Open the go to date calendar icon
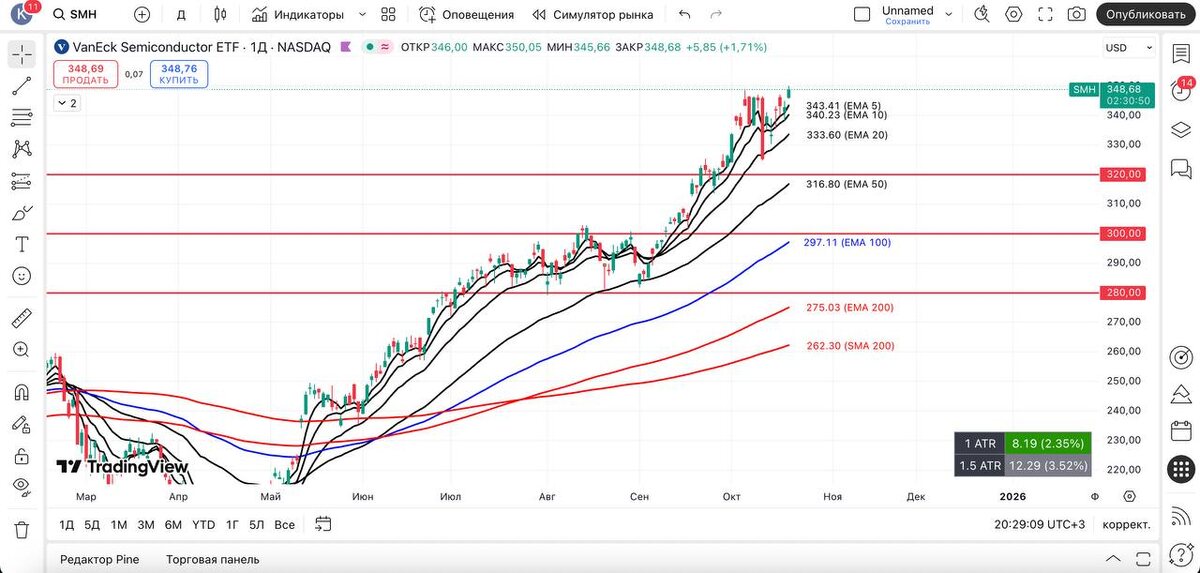The height and width of the screenshot is (573, 1200). 322,524
